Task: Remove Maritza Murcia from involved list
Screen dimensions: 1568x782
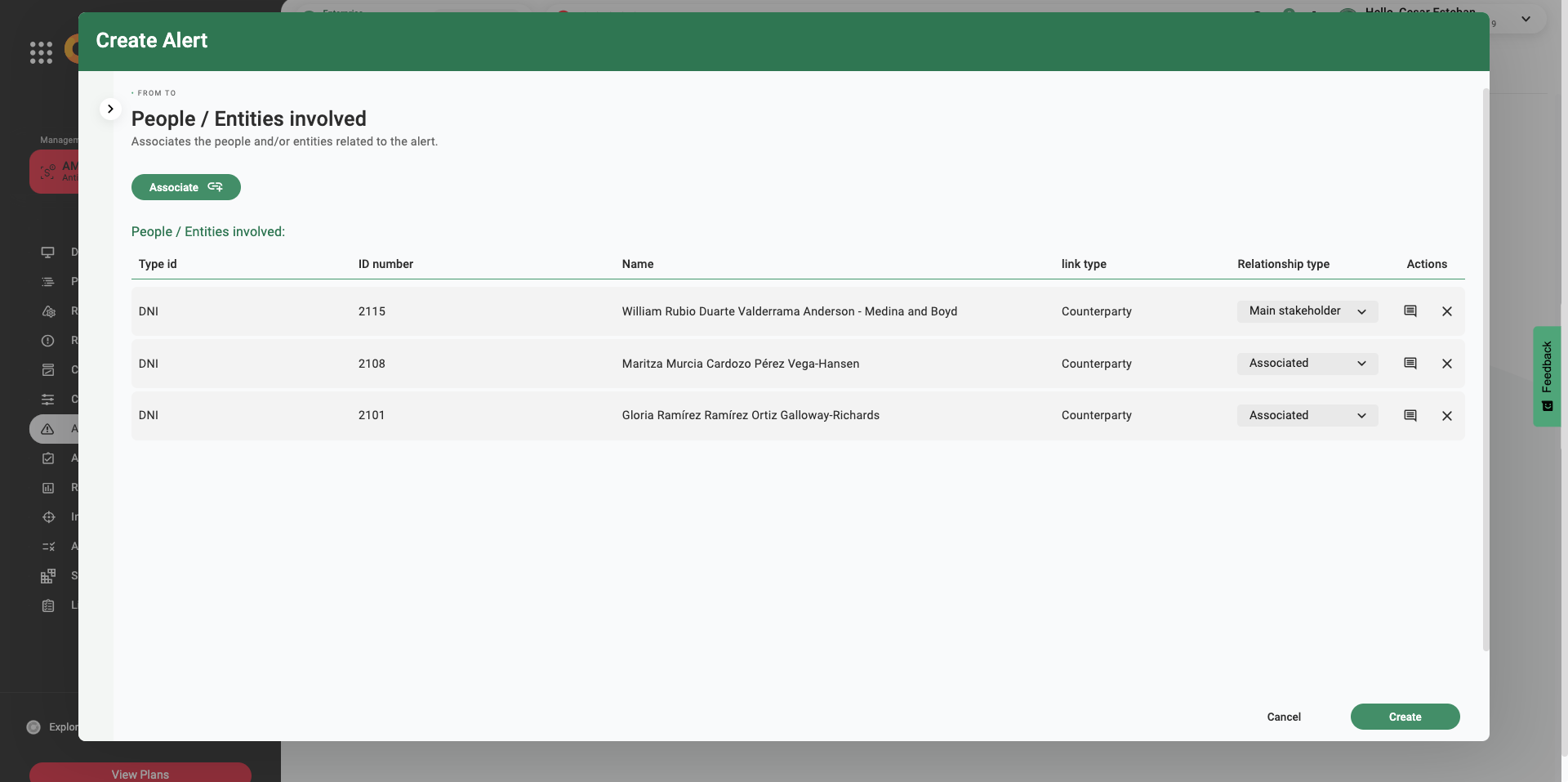Action: pyautogui.click(x=1446, y=364)
